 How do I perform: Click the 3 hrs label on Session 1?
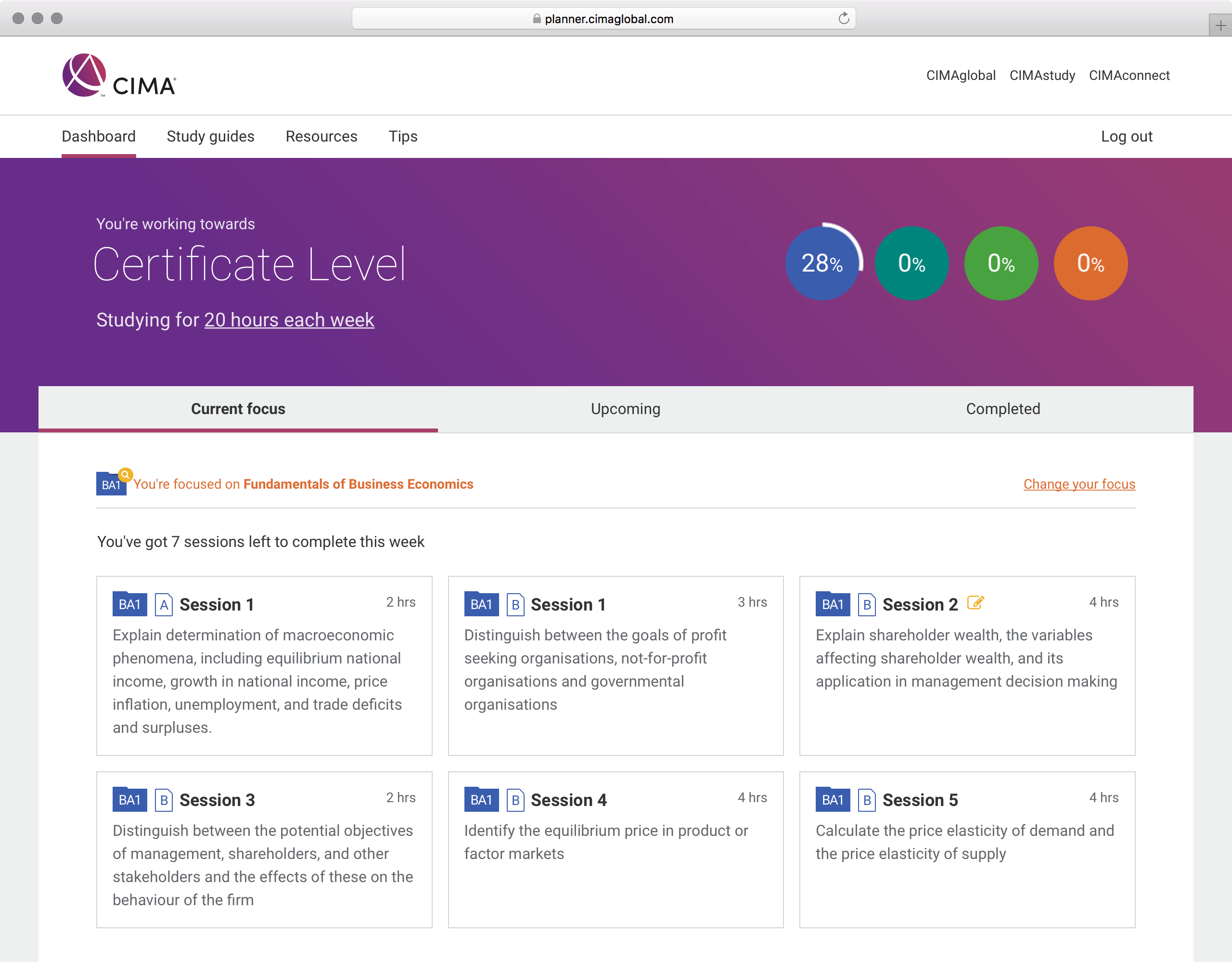pyautogui.click(x=752, y=602)
